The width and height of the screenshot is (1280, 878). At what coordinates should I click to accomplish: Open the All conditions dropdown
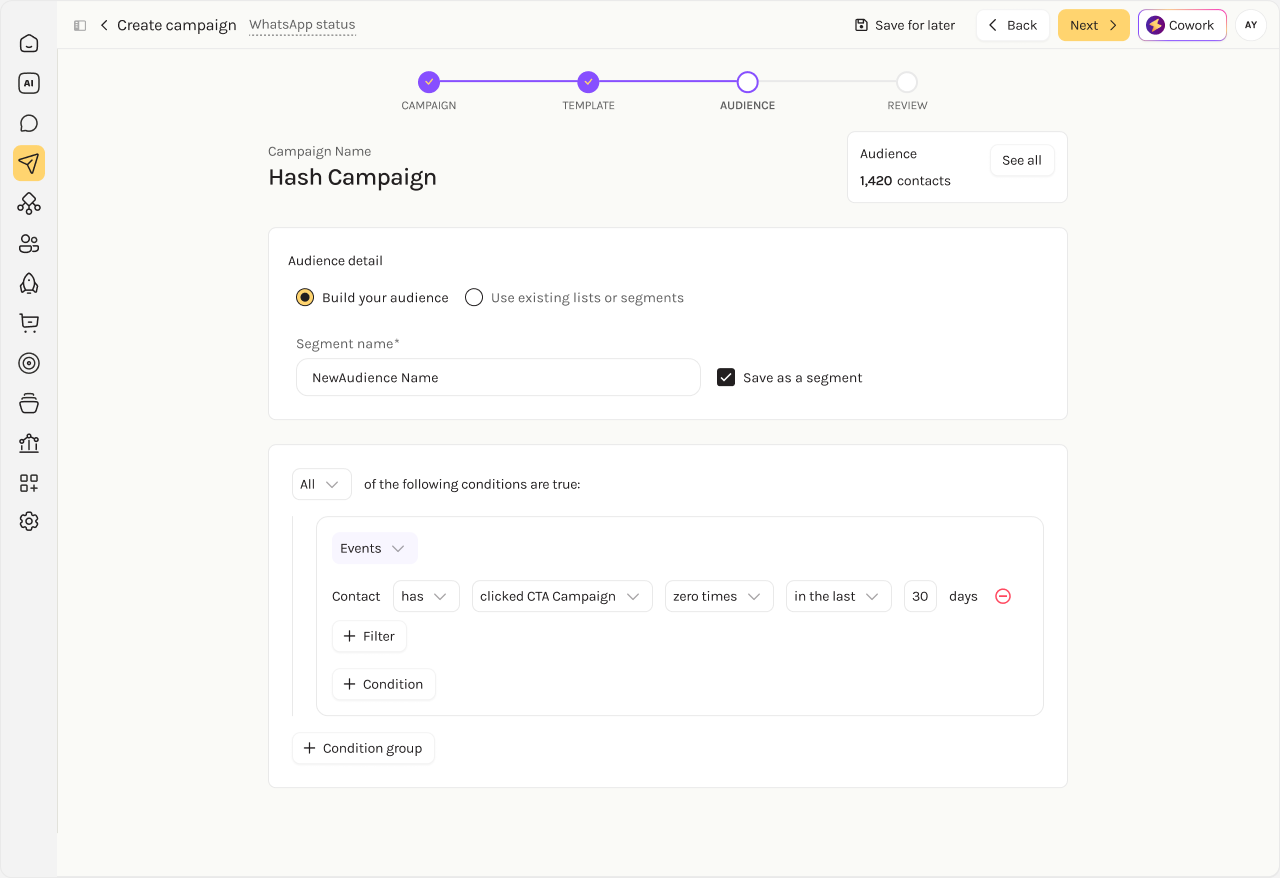[322, 484]
